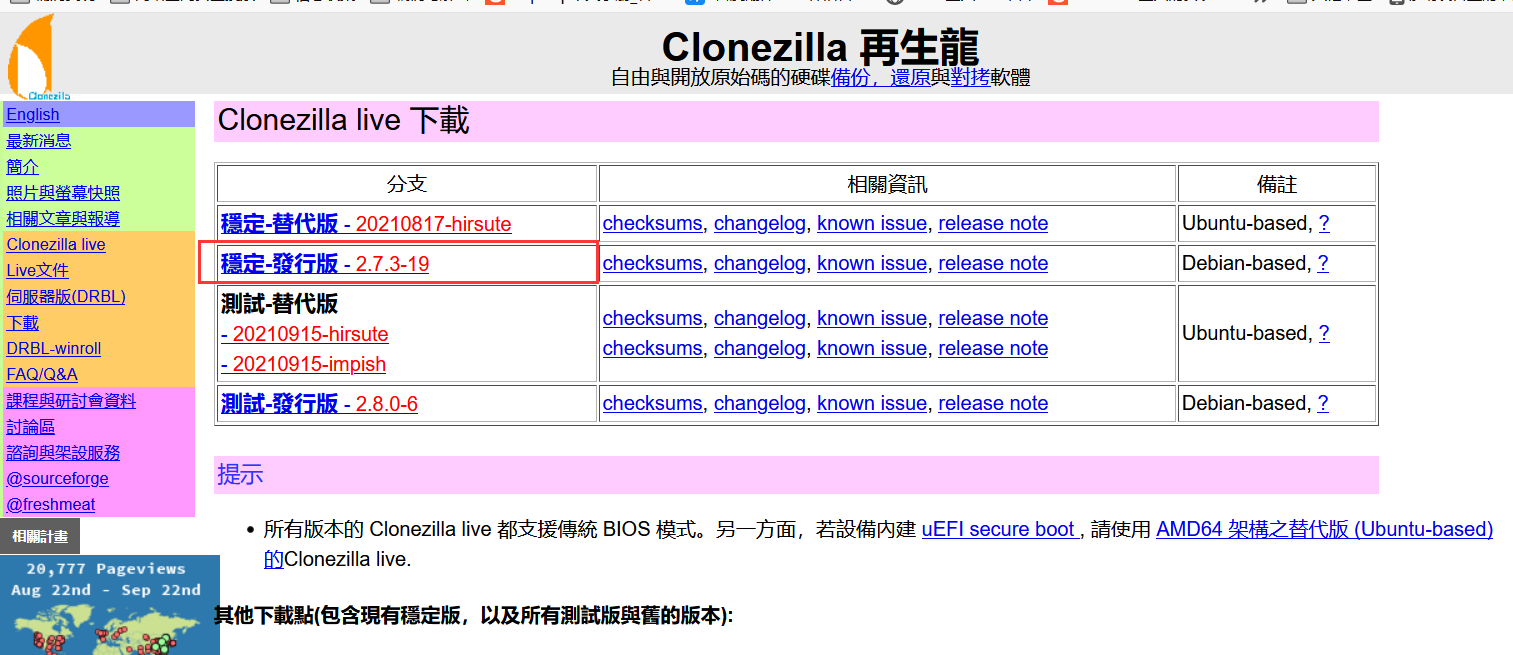Follow the uEFI secure boot link

pyautogui.click(x=1000, y=530)
